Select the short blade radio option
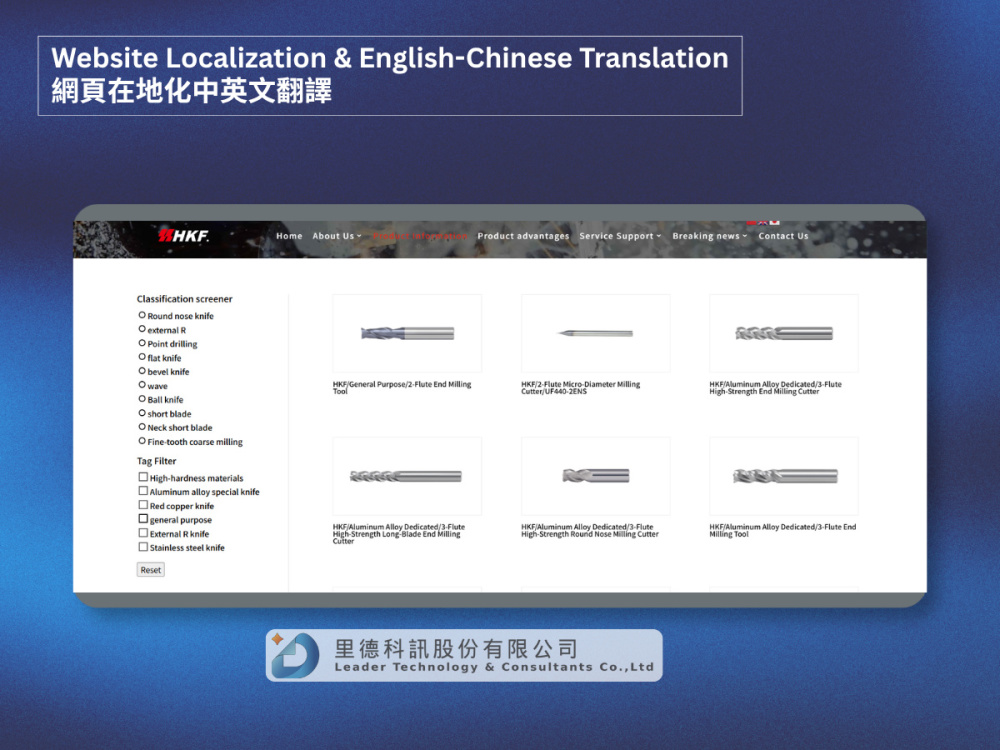 (x=142, y=413)
